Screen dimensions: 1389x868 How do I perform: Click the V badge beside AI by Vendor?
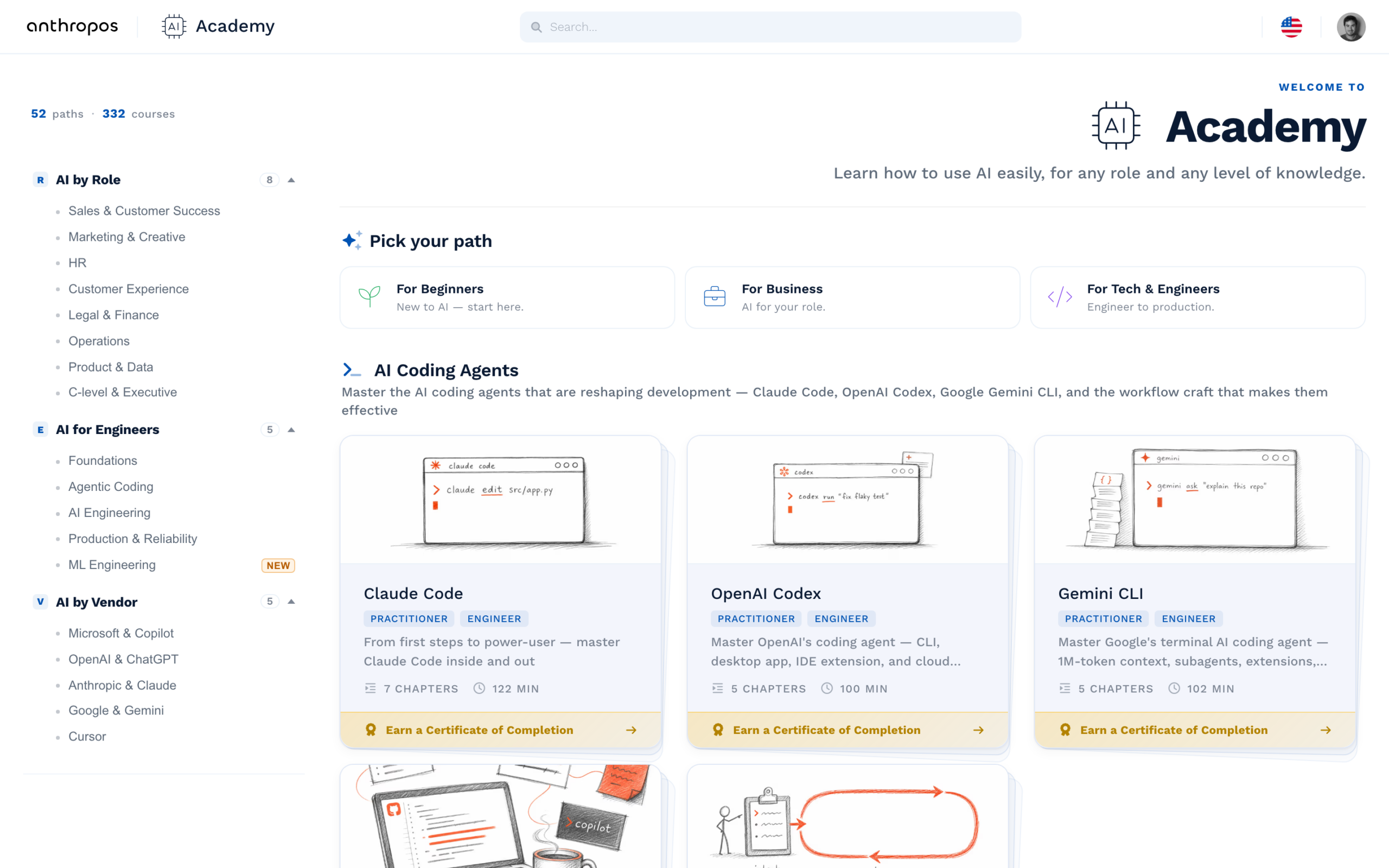tap(40, 602)
